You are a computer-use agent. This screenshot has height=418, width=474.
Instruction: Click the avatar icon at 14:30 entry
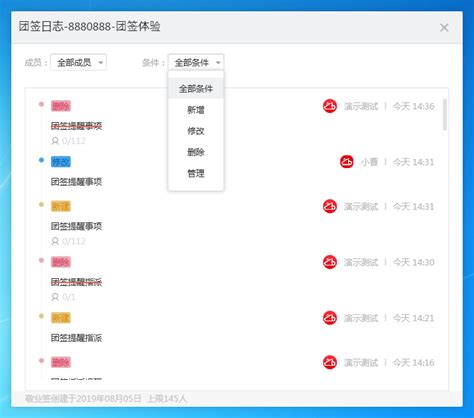[330, 262]
